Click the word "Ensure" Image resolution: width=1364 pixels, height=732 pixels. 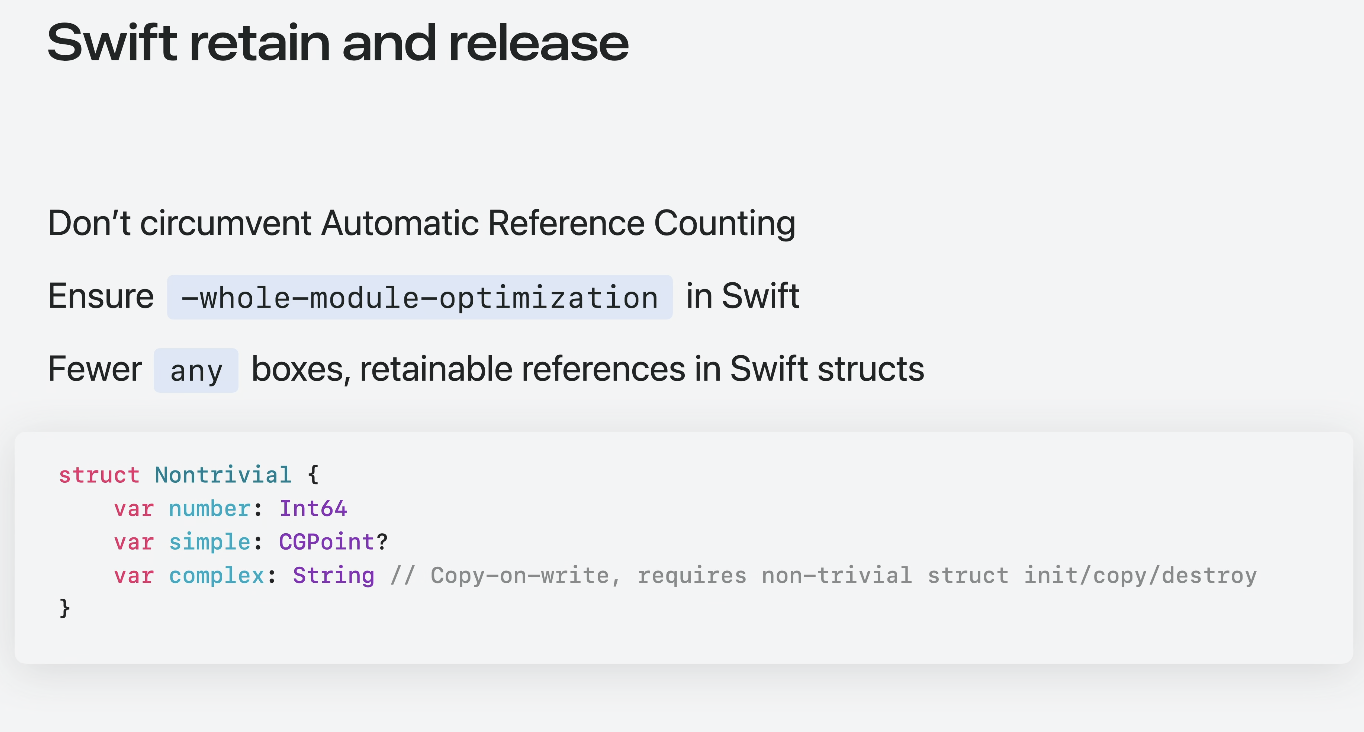point(101,297)
